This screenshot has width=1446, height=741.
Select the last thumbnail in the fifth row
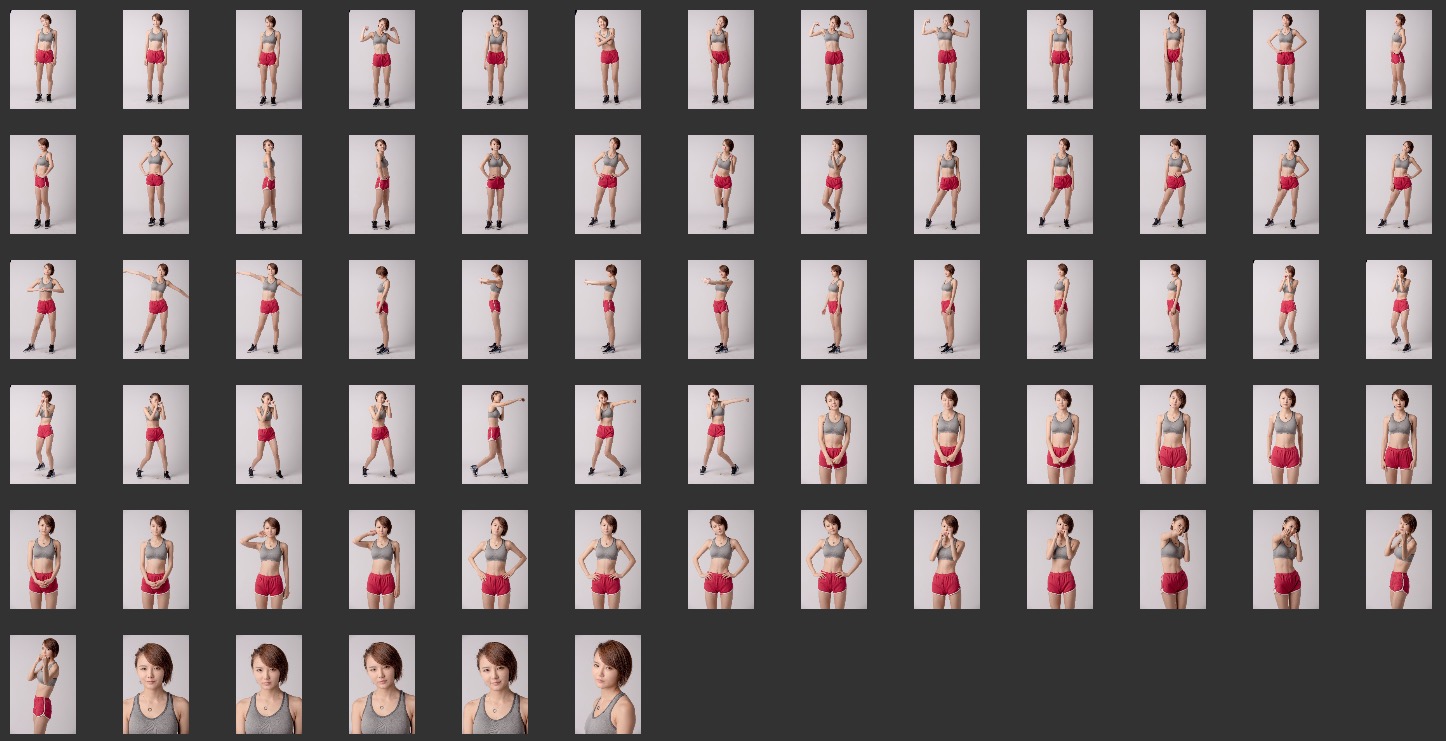click(x=1399, y=559)
